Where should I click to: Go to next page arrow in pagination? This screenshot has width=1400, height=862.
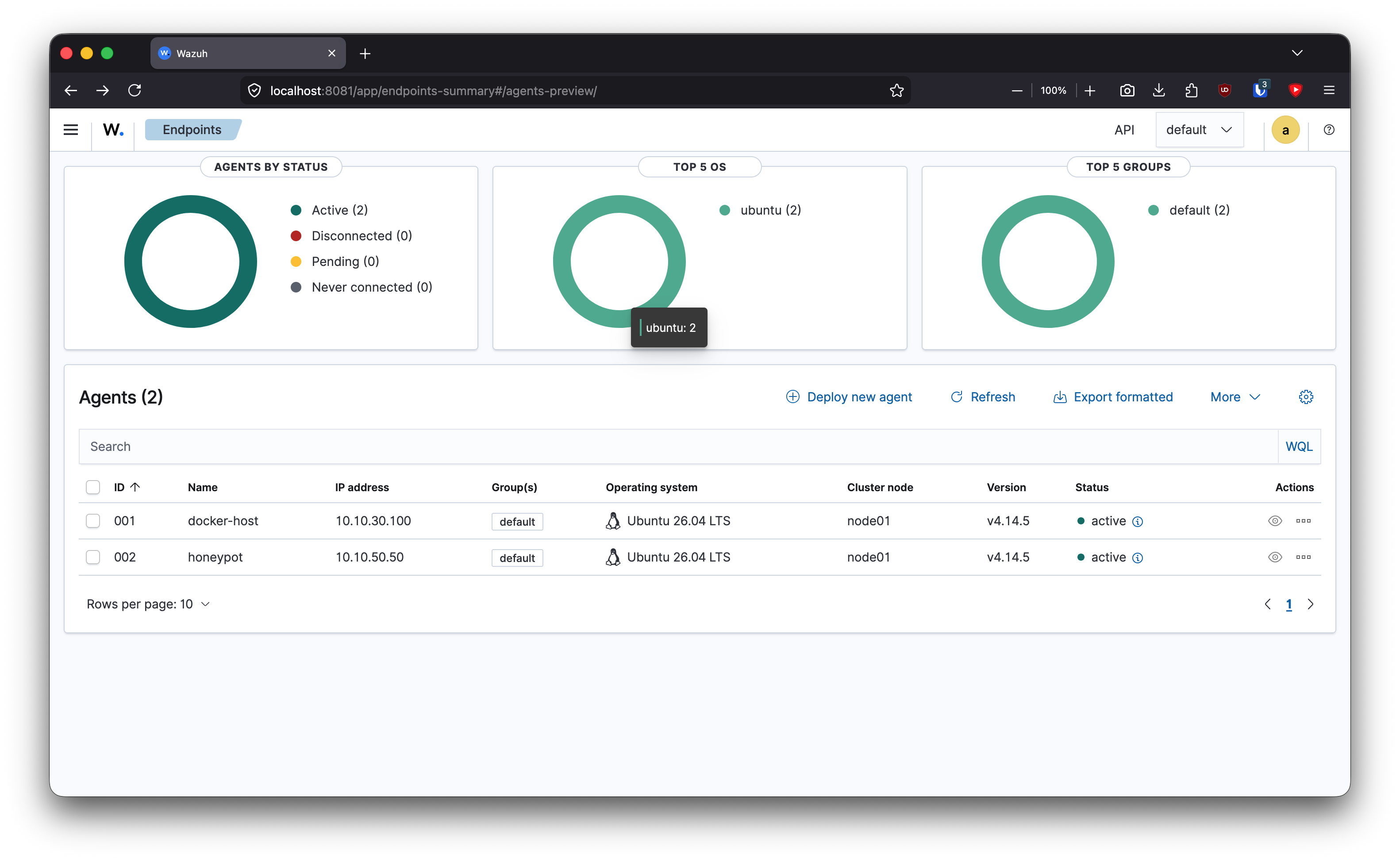tap(1311, 604)
